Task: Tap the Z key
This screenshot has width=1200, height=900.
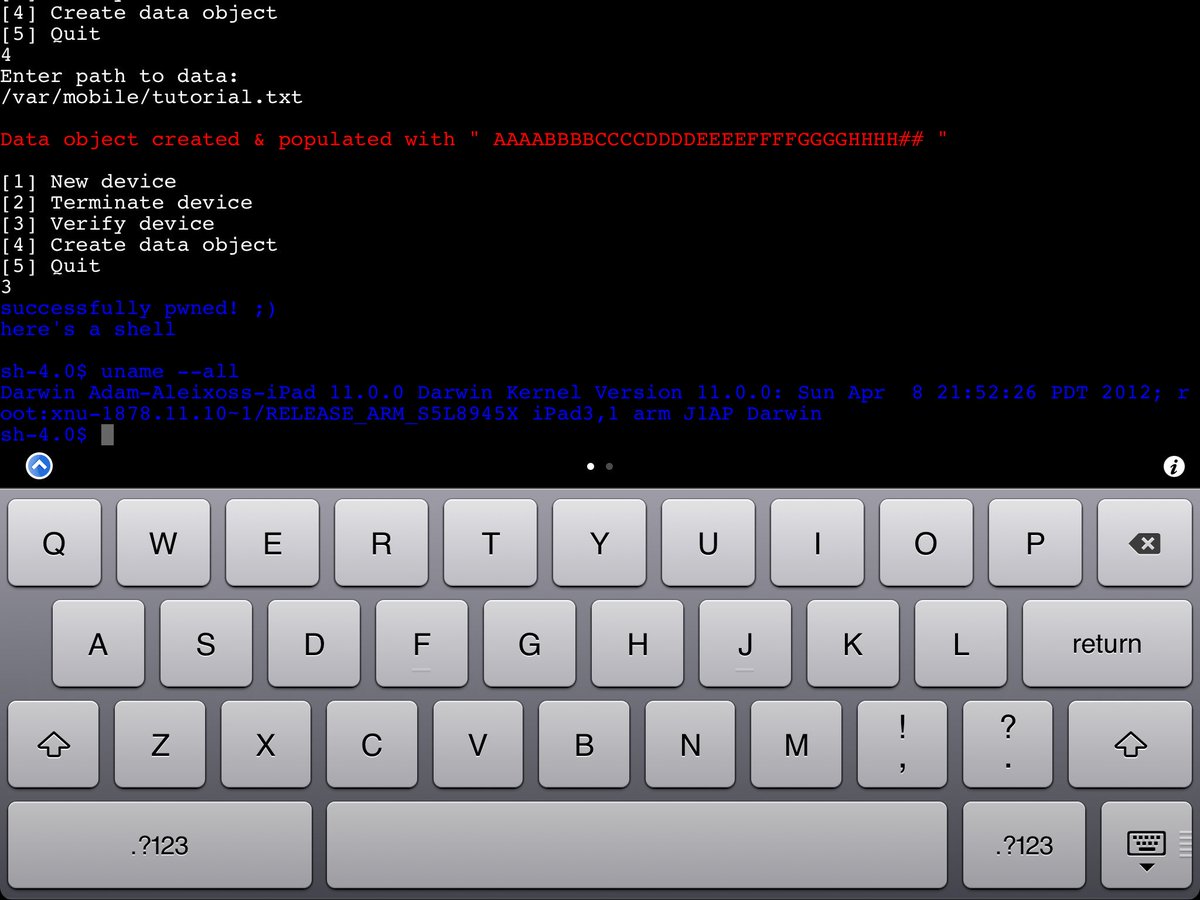Action: (160, 744)
